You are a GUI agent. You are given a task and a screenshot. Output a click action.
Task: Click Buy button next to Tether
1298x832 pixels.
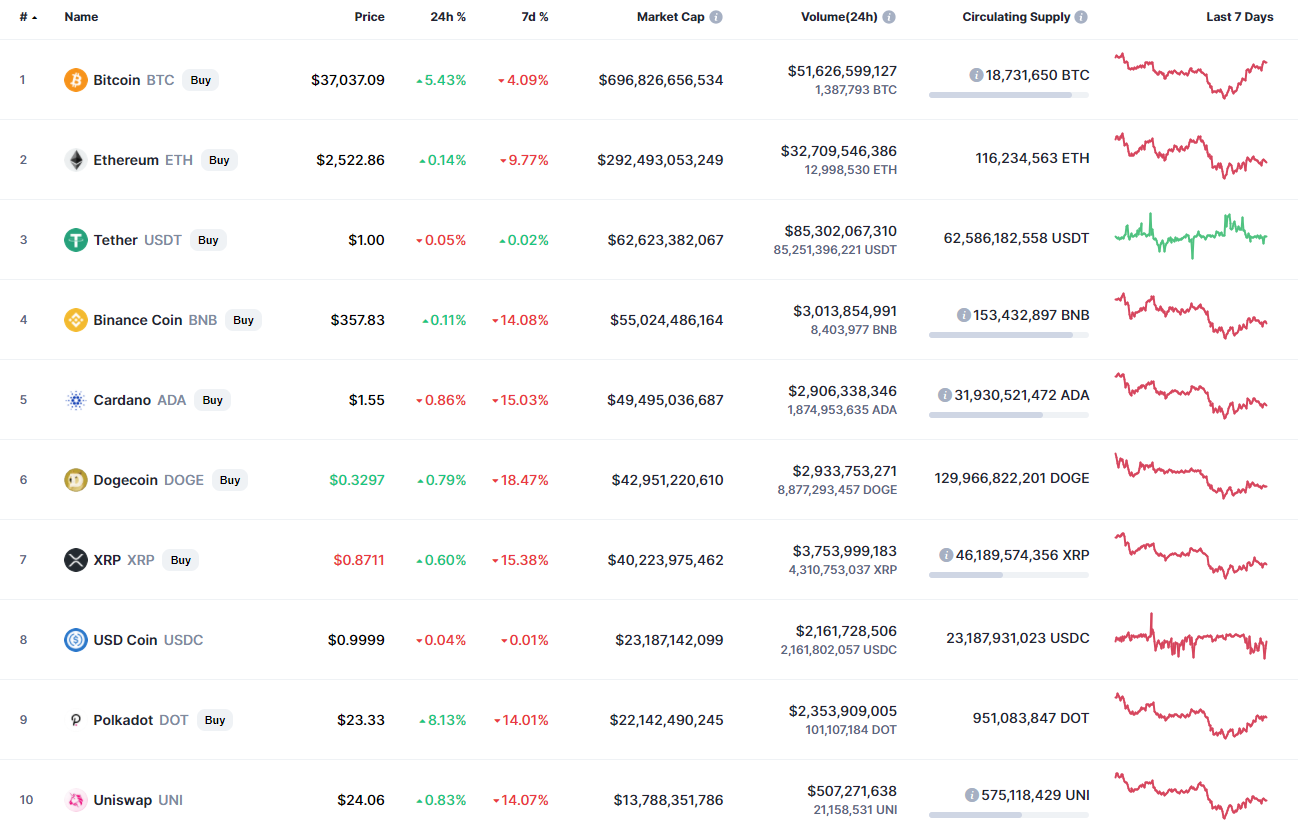pos(208,240)
